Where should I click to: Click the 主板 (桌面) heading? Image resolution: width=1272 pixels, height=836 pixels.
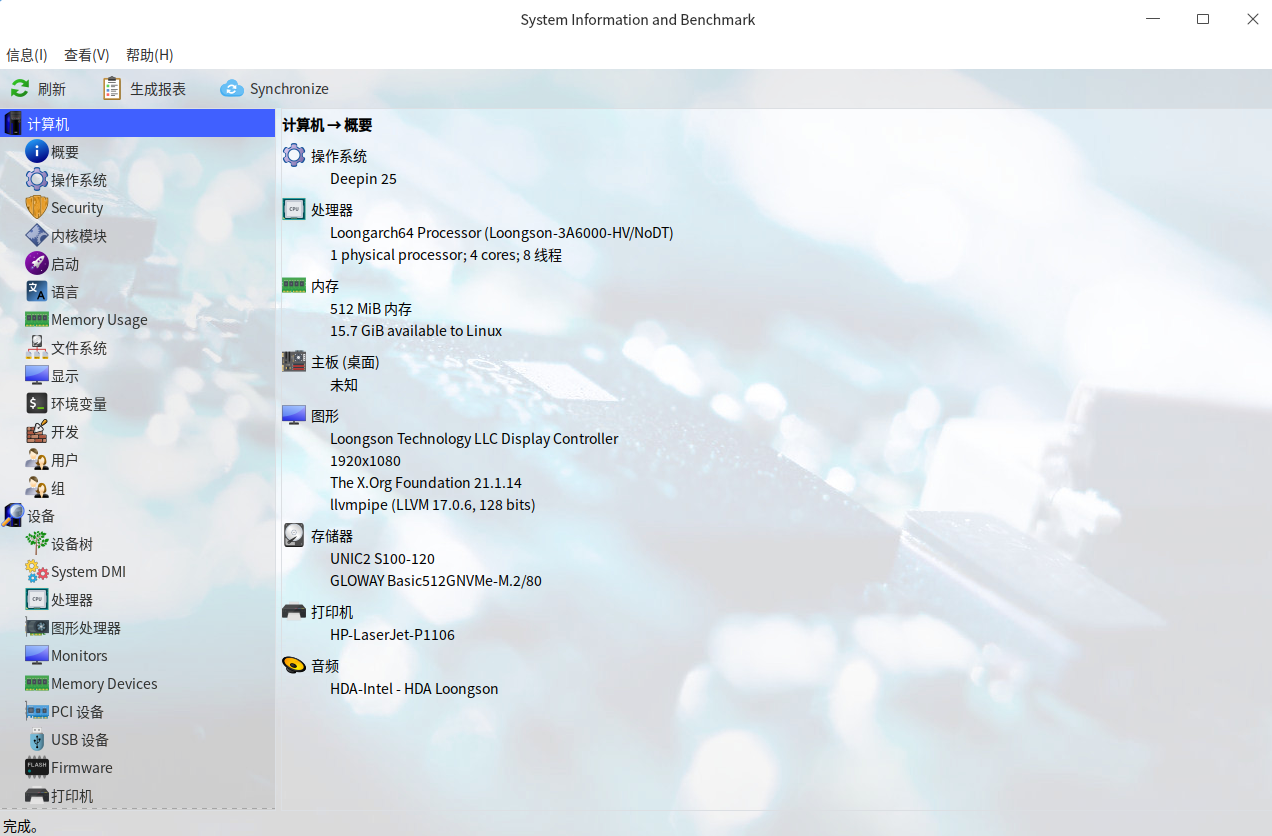(345, 362)
